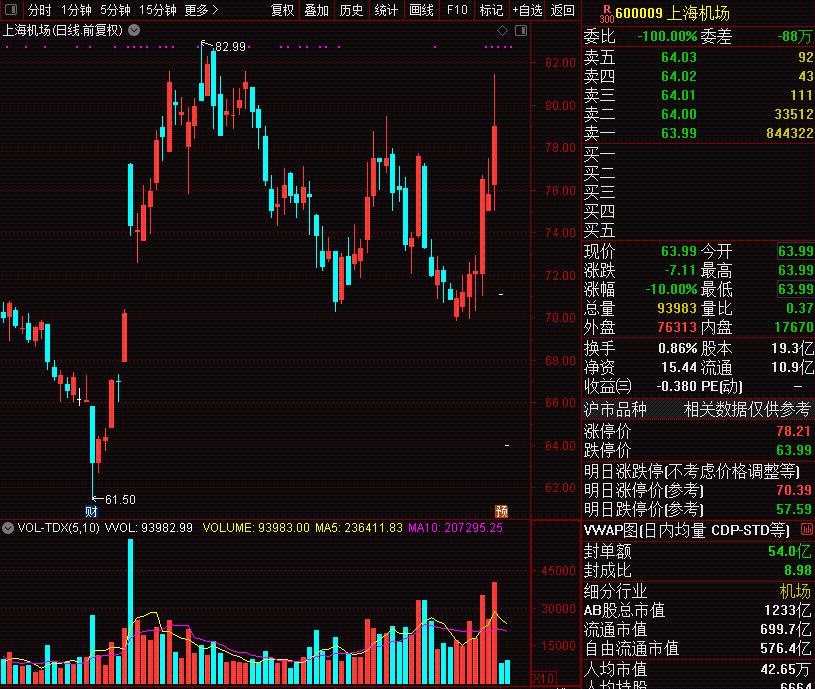
Task: Select the 卖五 64.03 order row
Action: click(698, 57)
